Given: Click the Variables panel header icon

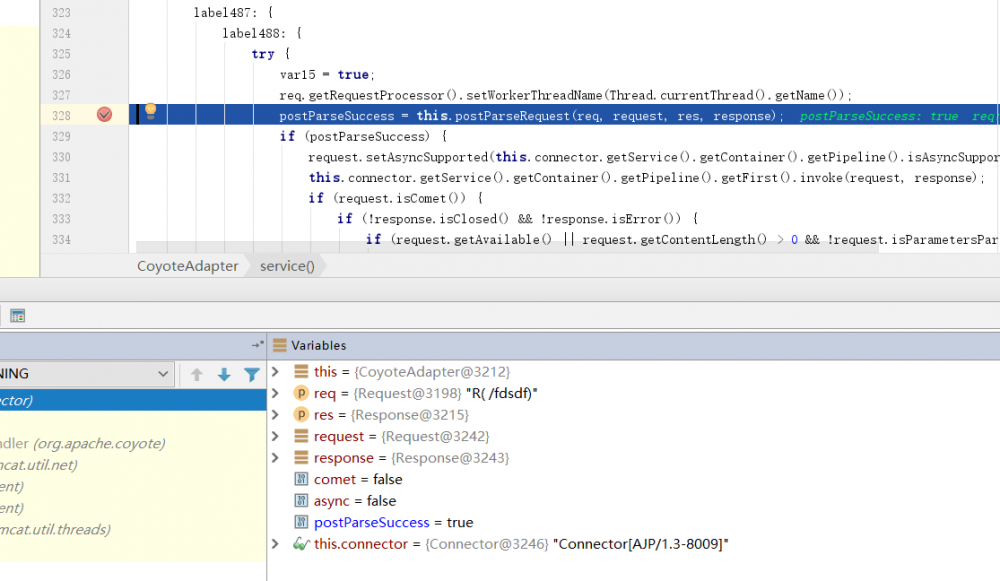Looking at the screenshot, I should point(279,345).
